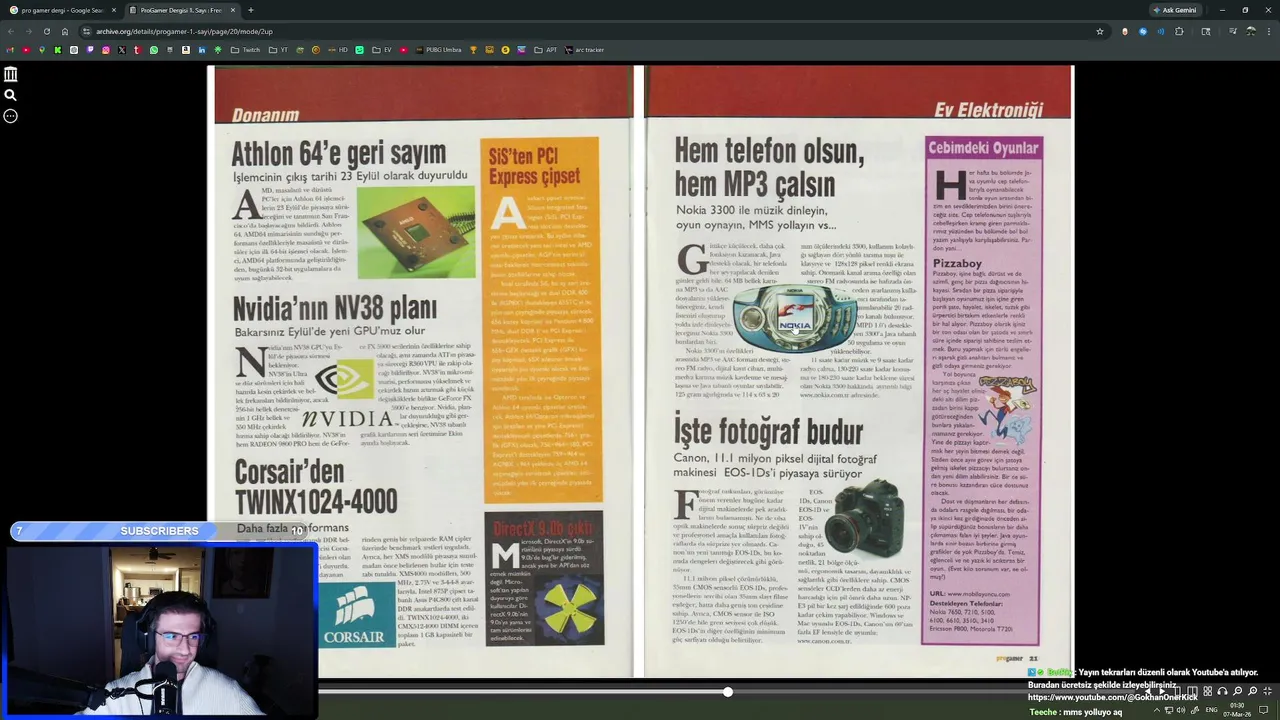Open the archive.org table of contents icon
This screenshot has width=1280, height=720.
tap(10, 74)
